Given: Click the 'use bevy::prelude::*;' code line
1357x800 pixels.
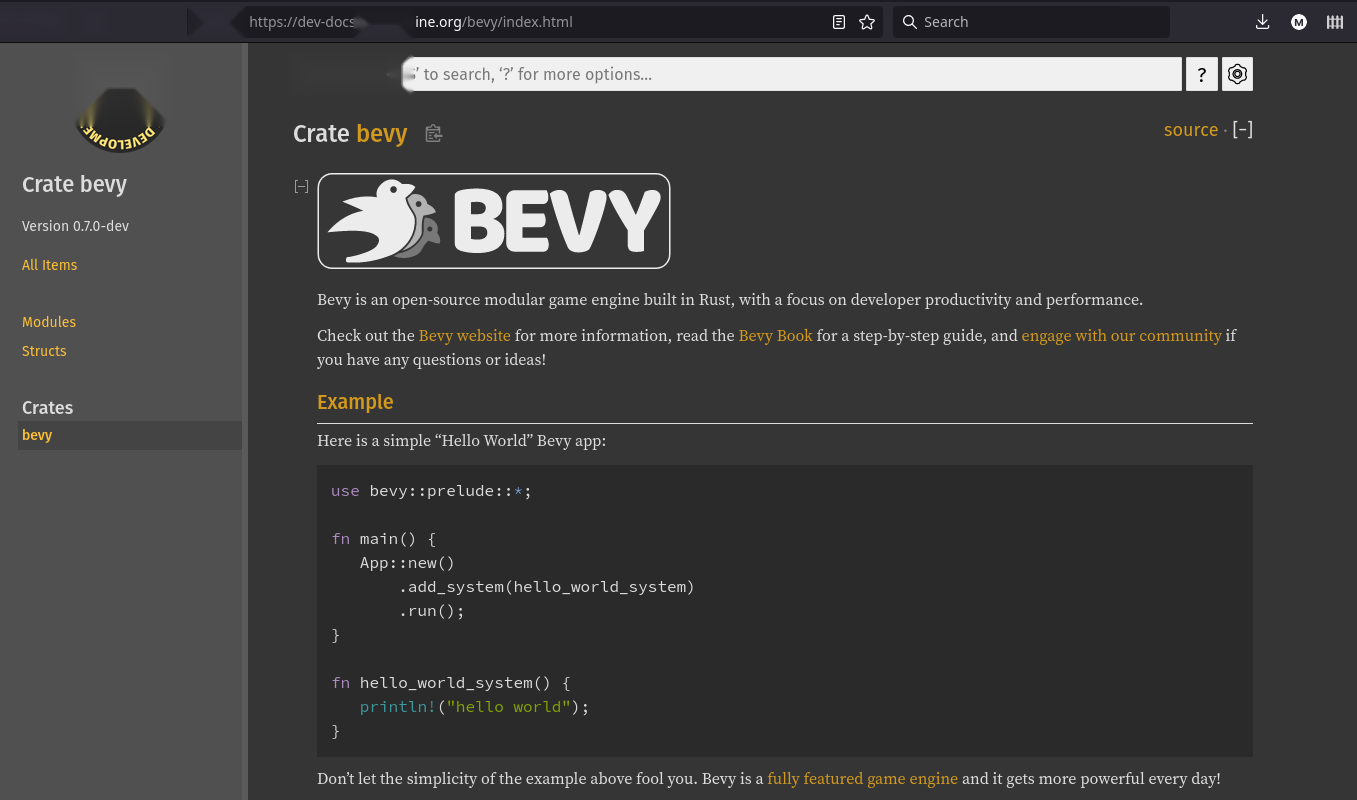Looking at the screenshot, I should pyautogui.click(x=432, y=491).
